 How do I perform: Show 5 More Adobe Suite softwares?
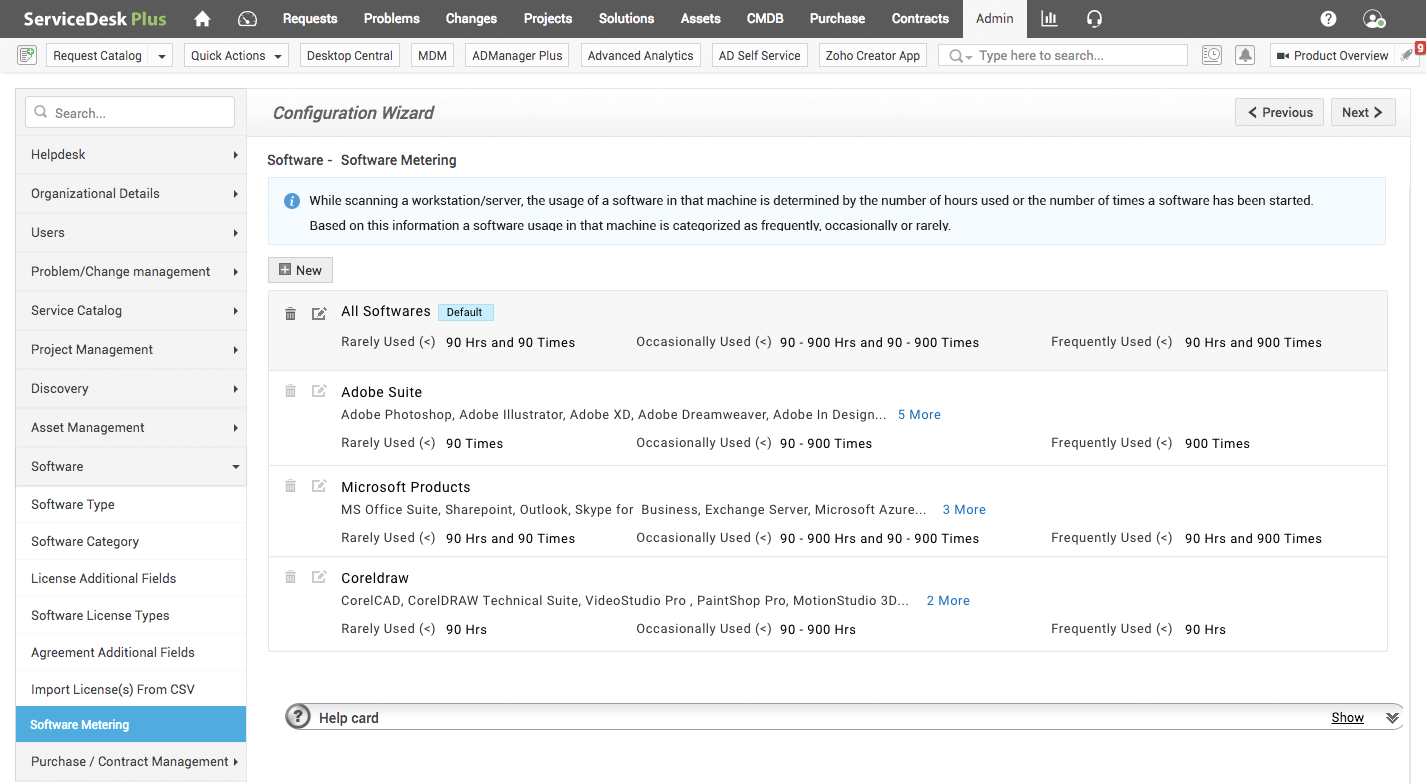tap(919, 415)
